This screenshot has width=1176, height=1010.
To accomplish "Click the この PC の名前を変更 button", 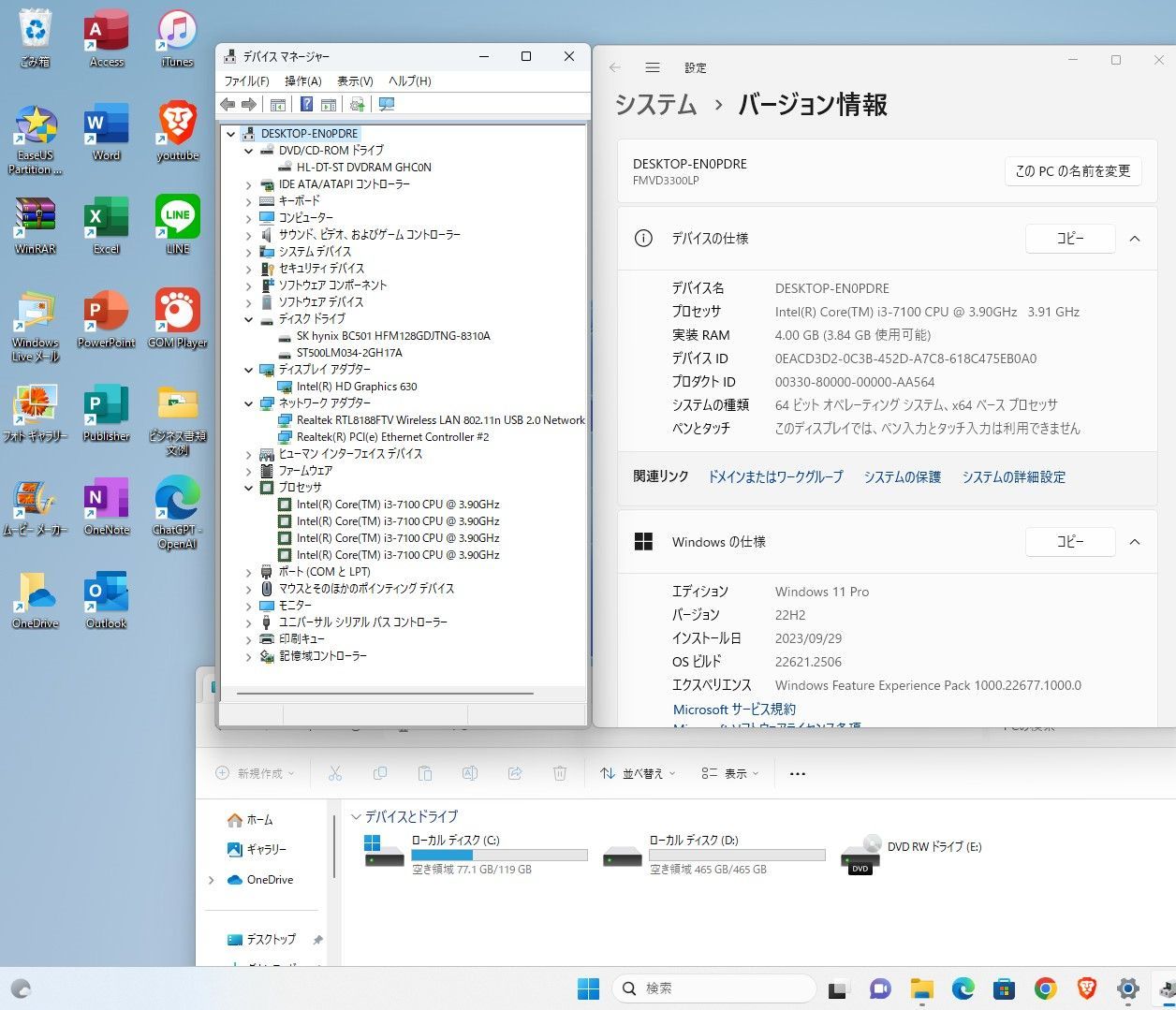I will 1072,171.
